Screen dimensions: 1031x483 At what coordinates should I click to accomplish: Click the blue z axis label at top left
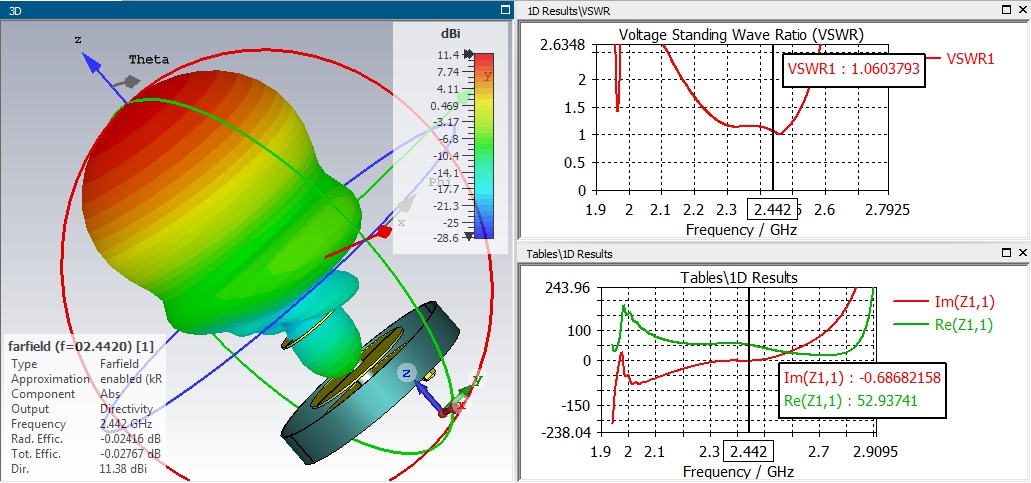coord(78,40)
